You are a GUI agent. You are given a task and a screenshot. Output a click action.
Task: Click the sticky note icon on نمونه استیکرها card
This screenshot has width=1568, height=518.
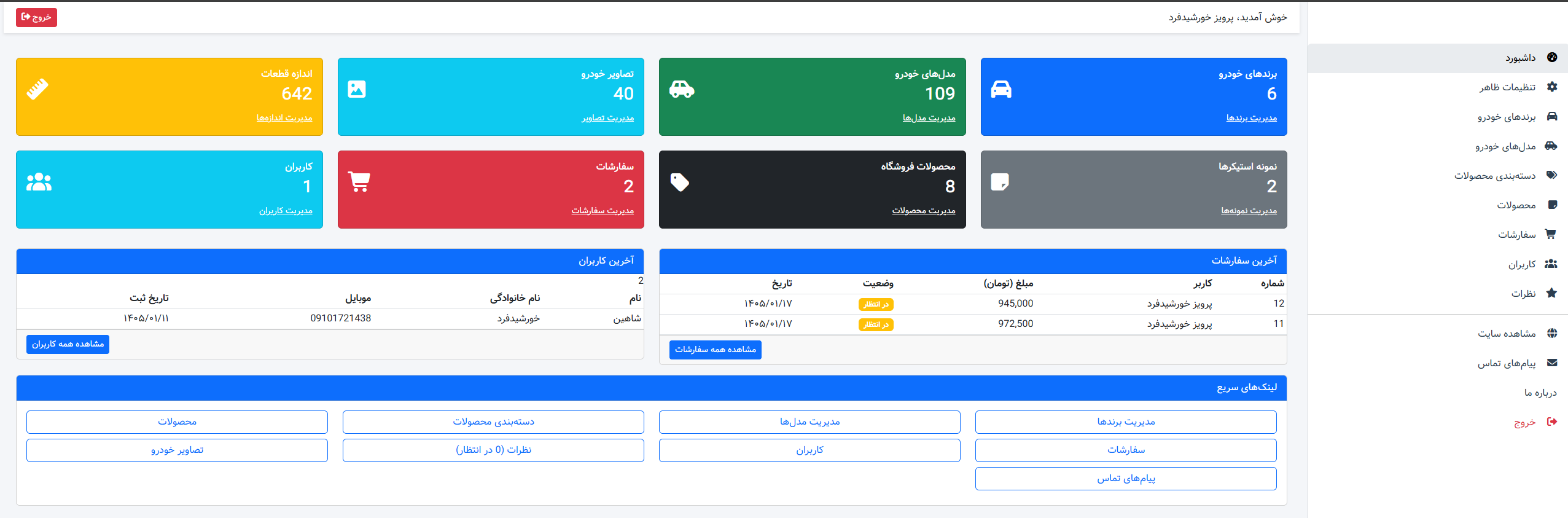point(1000,182)
